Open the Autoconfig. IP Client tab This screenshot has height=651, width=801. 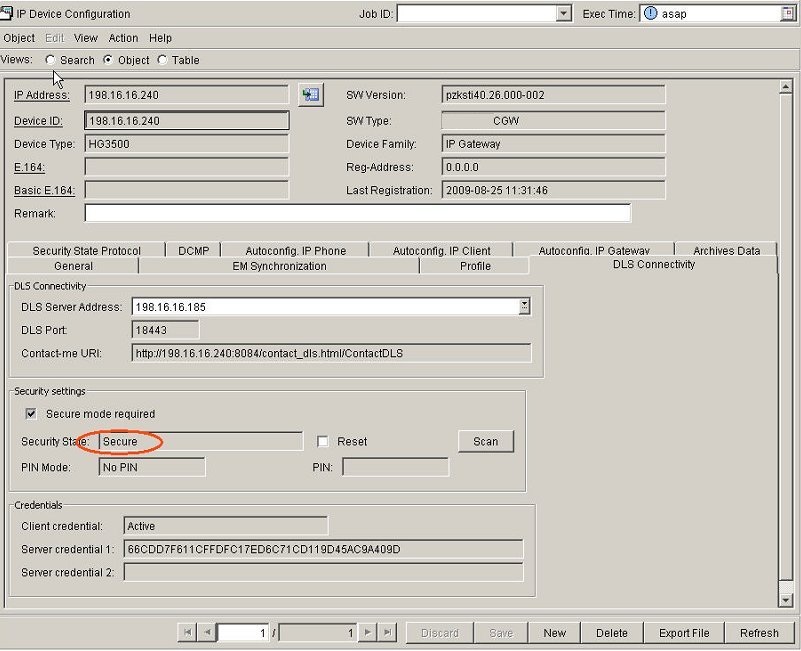click(441, 250)
